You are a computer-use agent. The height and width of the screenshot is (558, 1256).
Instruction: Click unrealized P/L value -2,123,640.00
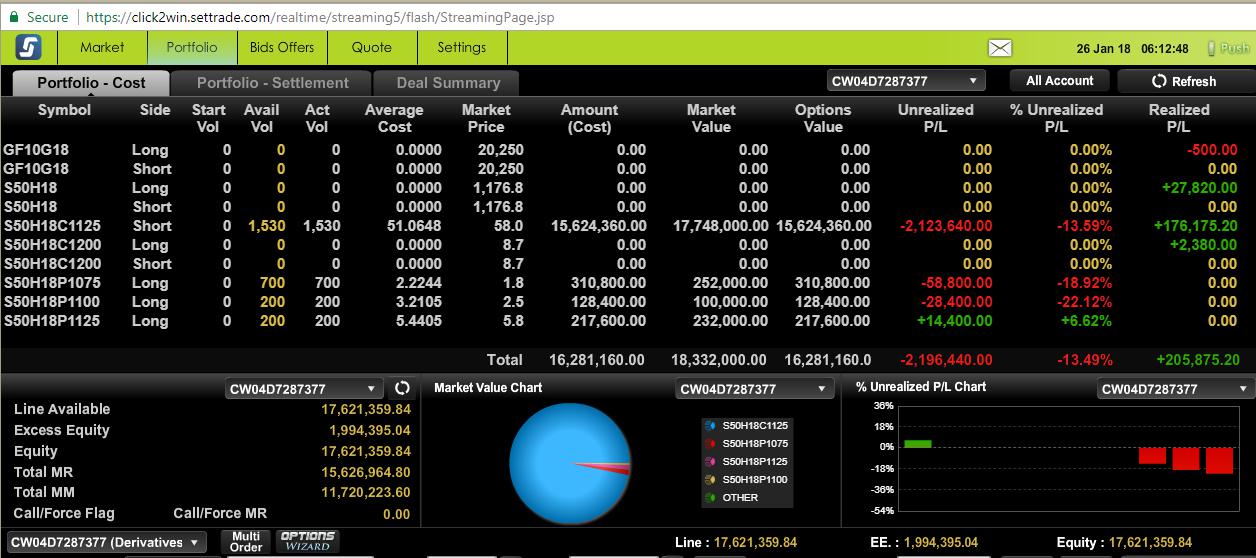[946, 226]
